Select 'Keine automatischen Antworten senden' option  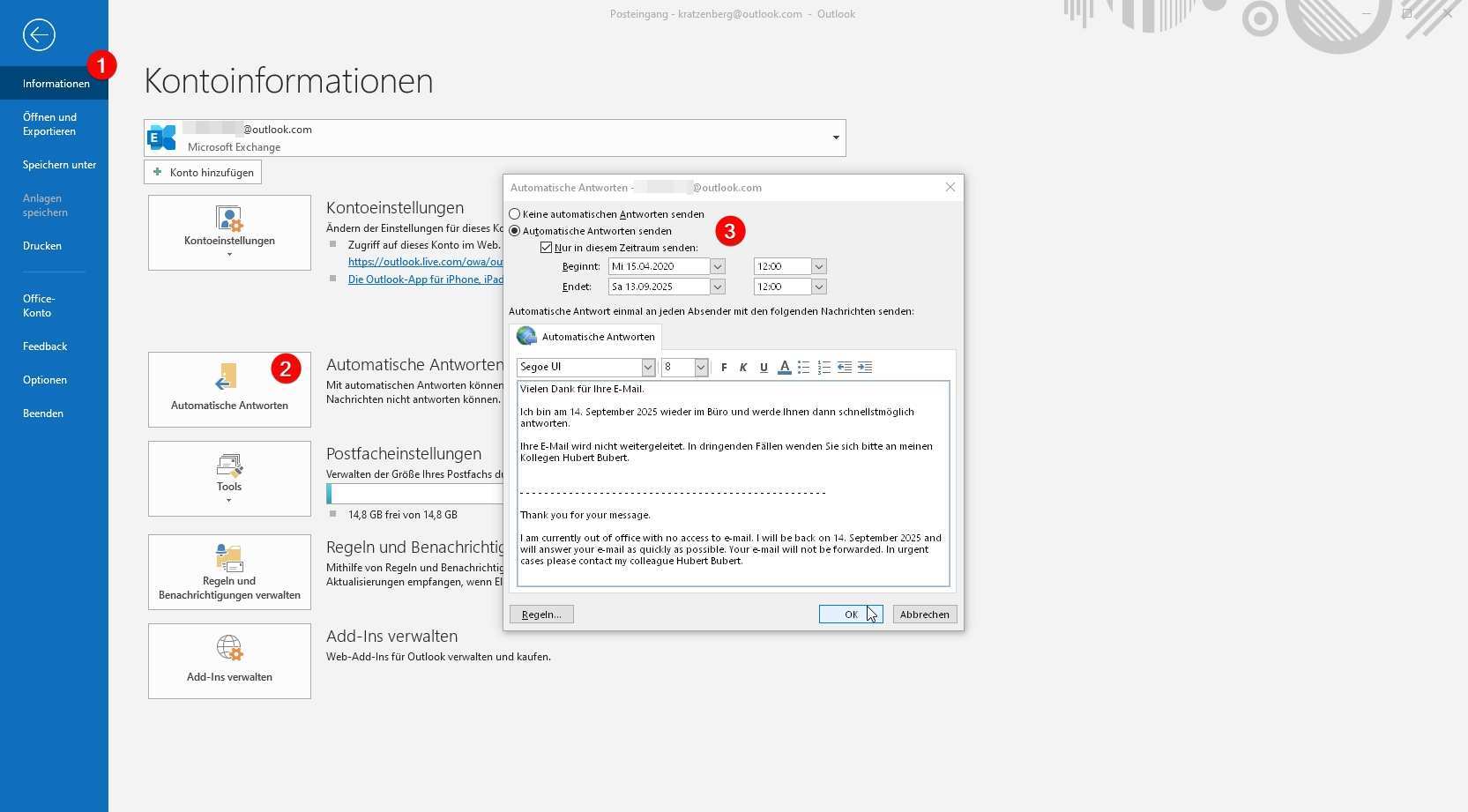(515, 214)
